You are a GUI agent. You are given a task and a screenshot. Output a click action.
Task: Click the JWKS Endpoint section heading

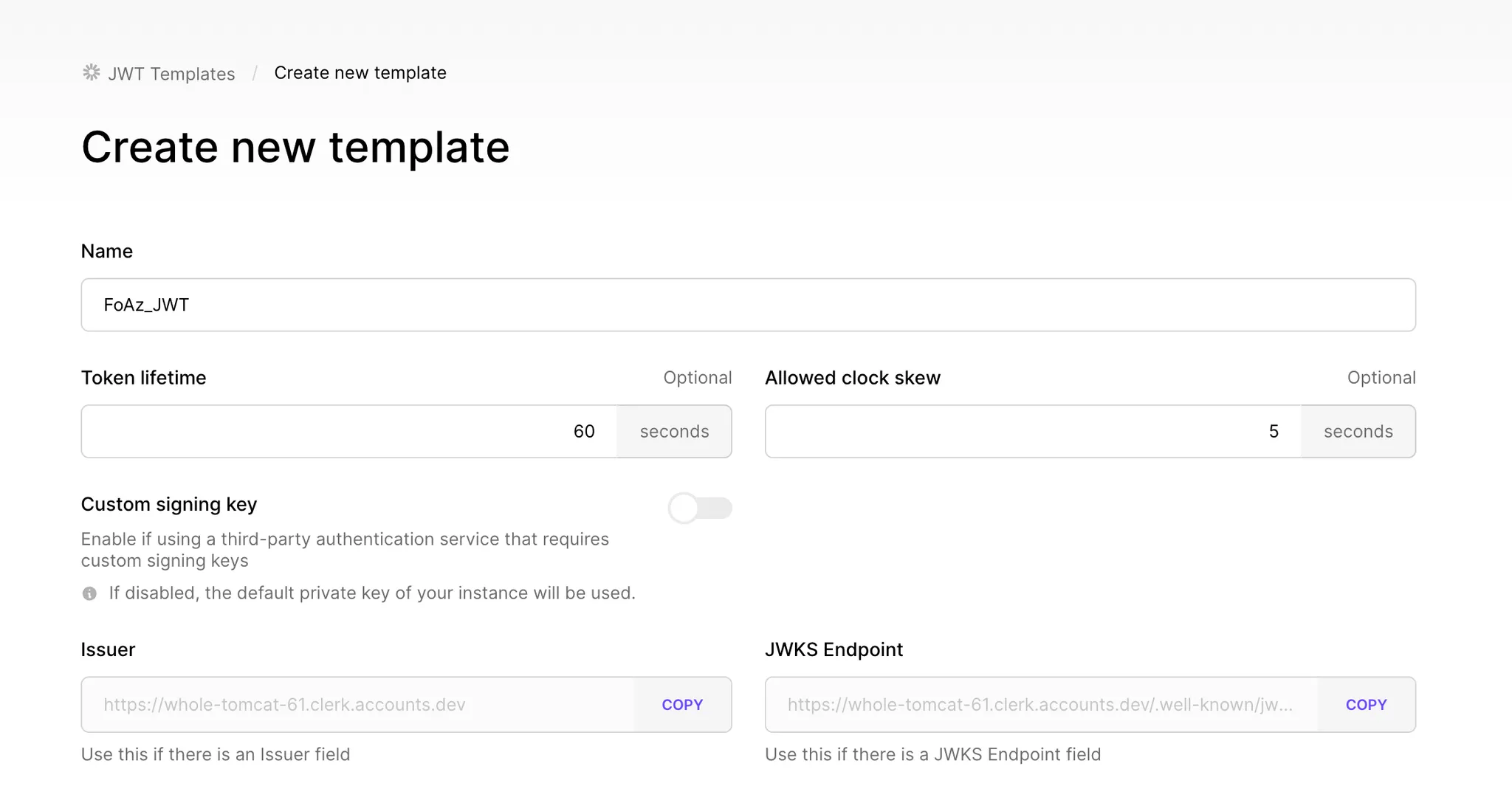tap(834, 649)
